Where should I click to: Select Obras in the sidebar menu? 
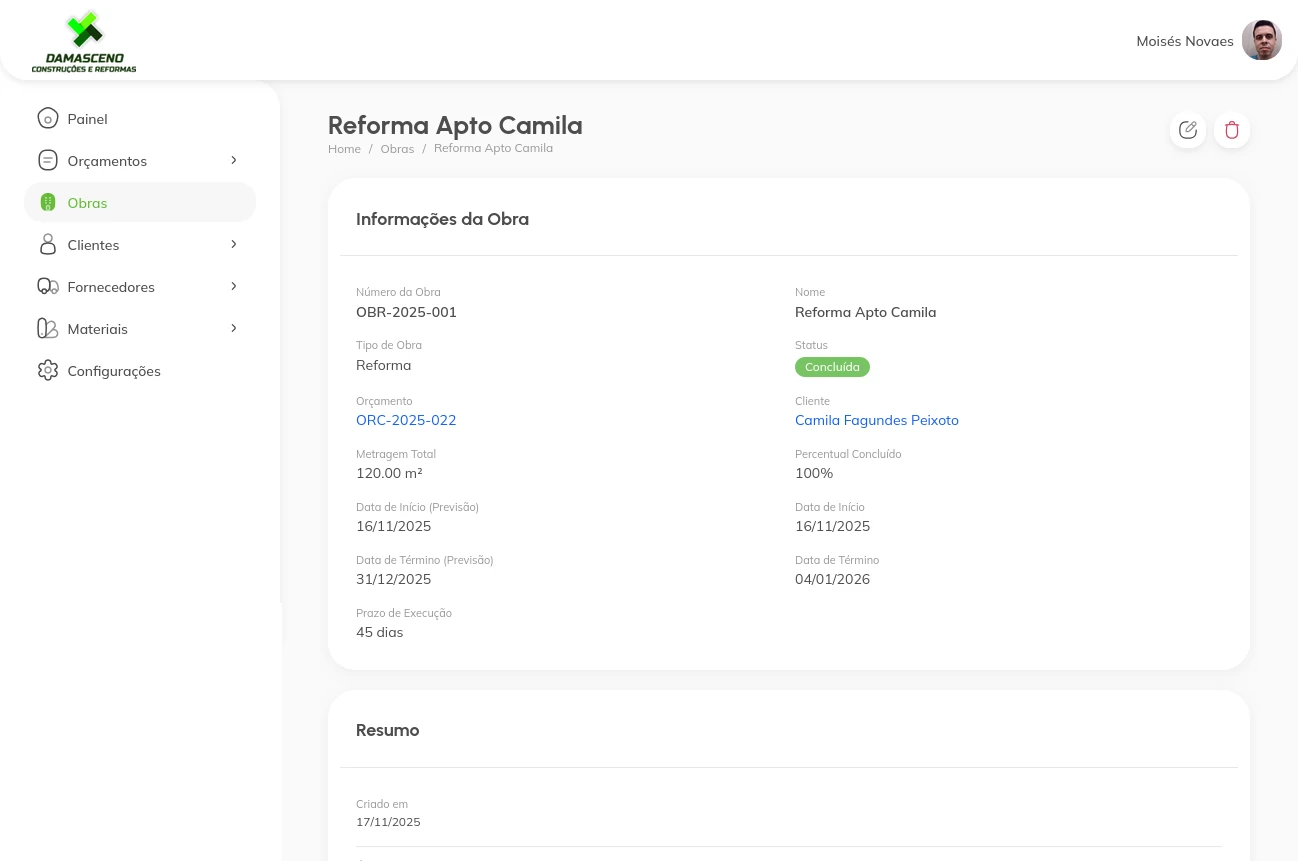click(x=88, y=203)
